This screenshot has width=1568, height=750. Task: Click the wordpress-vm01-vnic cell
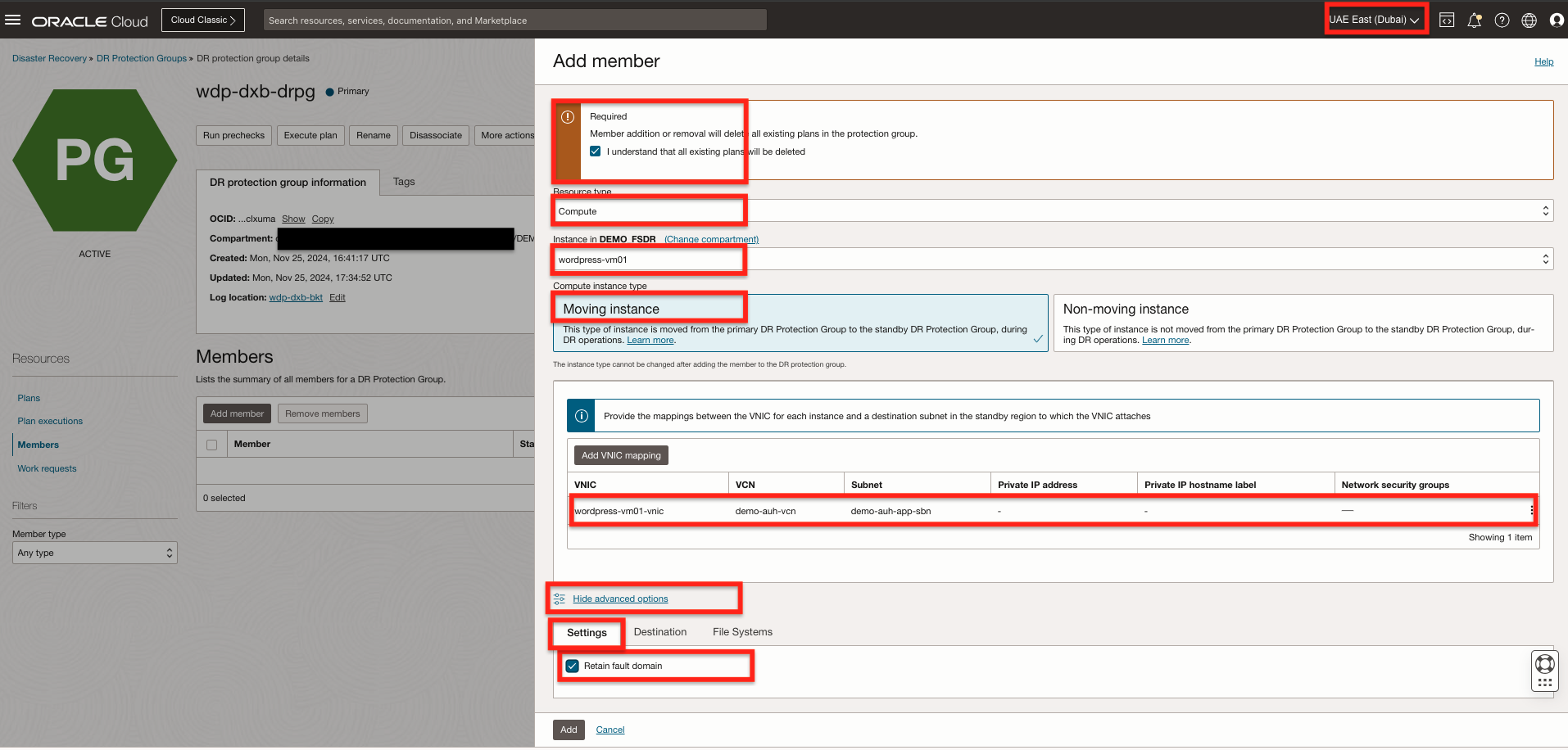(619, 511)
